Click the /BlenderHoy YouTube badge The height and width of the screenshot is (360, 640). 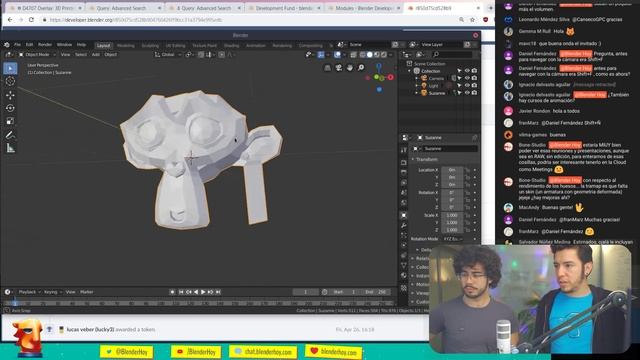[196, 351]
